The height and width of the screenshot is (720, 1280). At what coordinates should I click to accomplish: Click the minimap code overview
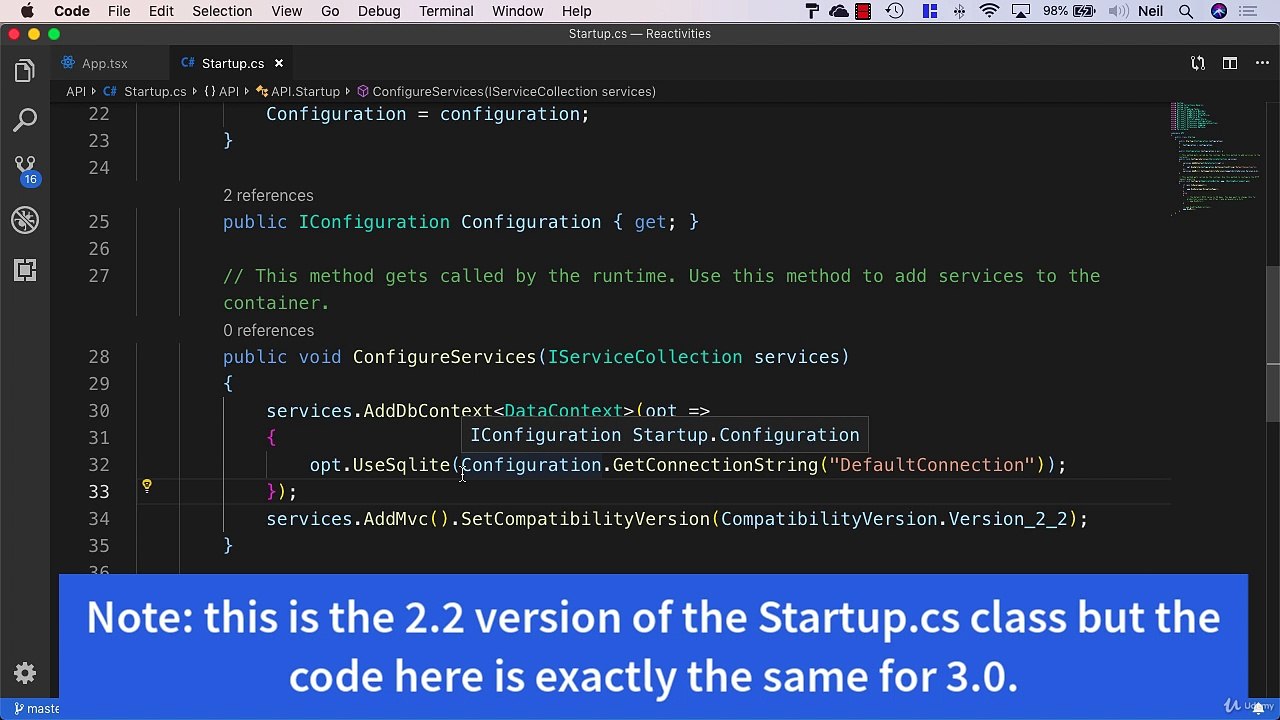point(1216,158)
